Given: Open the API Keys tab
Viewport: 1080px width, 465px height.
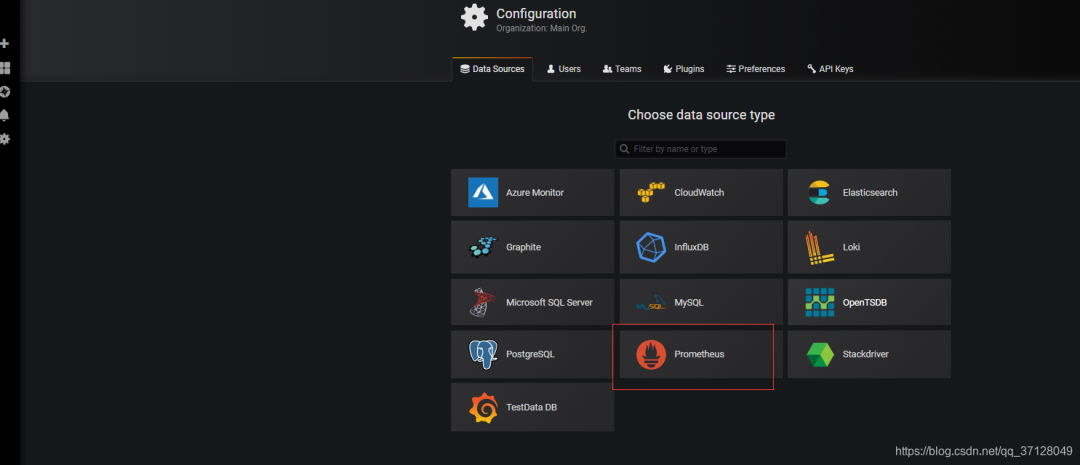Looking at the screenshot, I should [830, 69].
